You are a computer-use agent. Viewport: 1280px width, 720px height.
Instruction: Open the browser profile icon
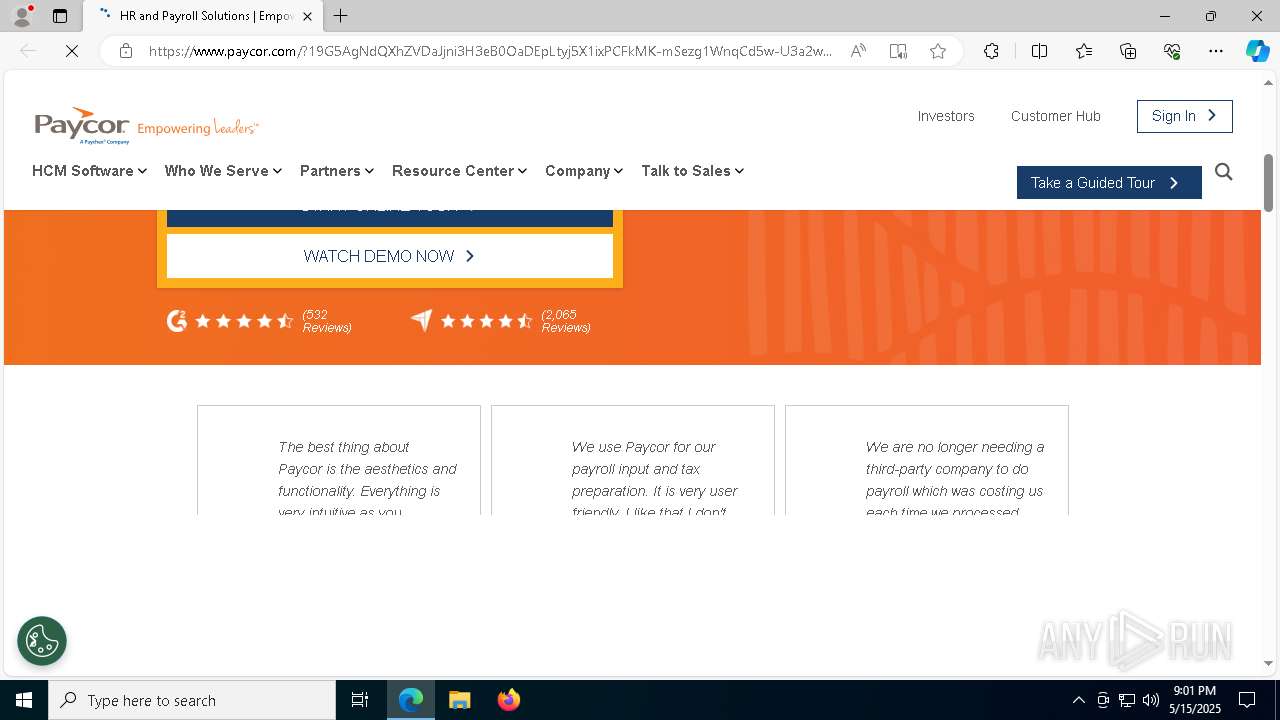pos(22,16)
